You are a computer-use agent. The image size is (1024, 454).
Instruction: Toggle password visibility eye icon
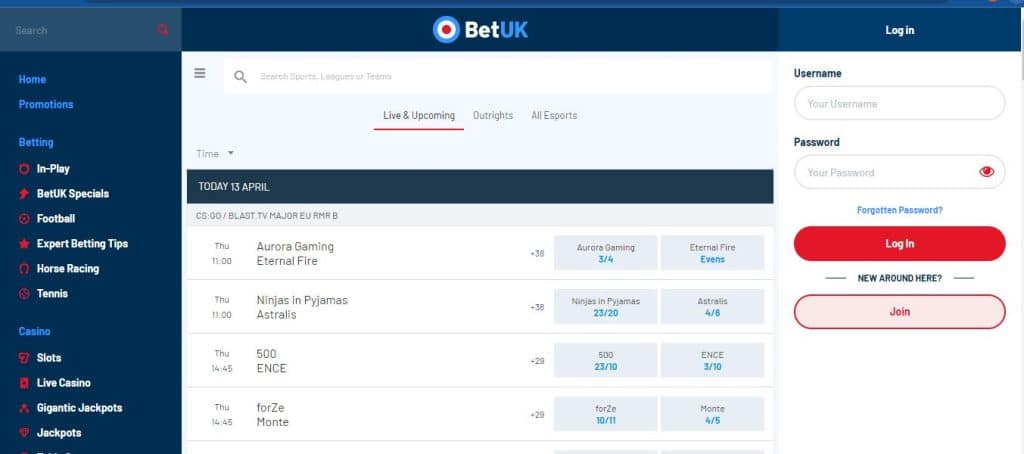pos(986,172)
